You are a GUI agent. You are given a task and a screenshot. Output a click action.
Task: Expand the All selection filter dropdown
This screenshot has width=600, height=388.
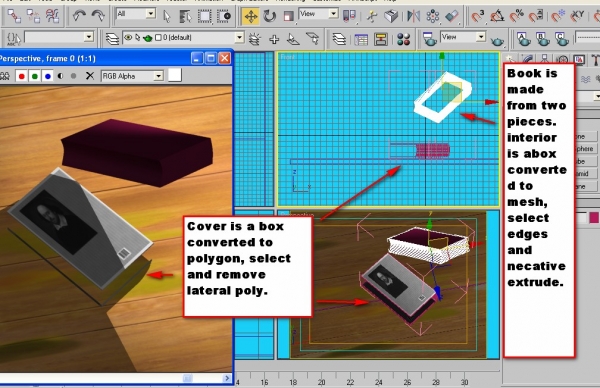point(135,14)
